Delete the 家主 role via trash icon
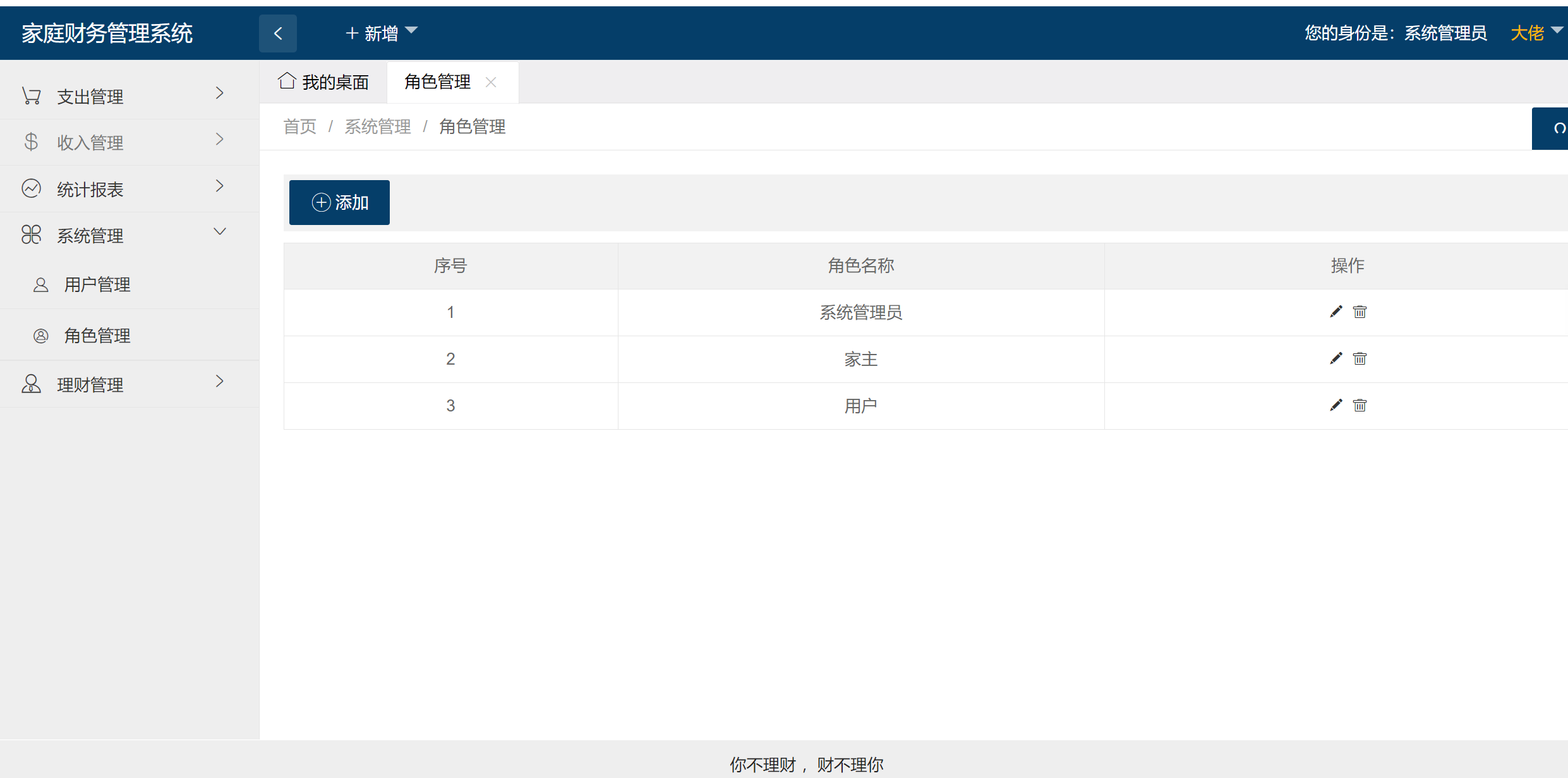The image size is (1568, 778). coord(1360,359)
